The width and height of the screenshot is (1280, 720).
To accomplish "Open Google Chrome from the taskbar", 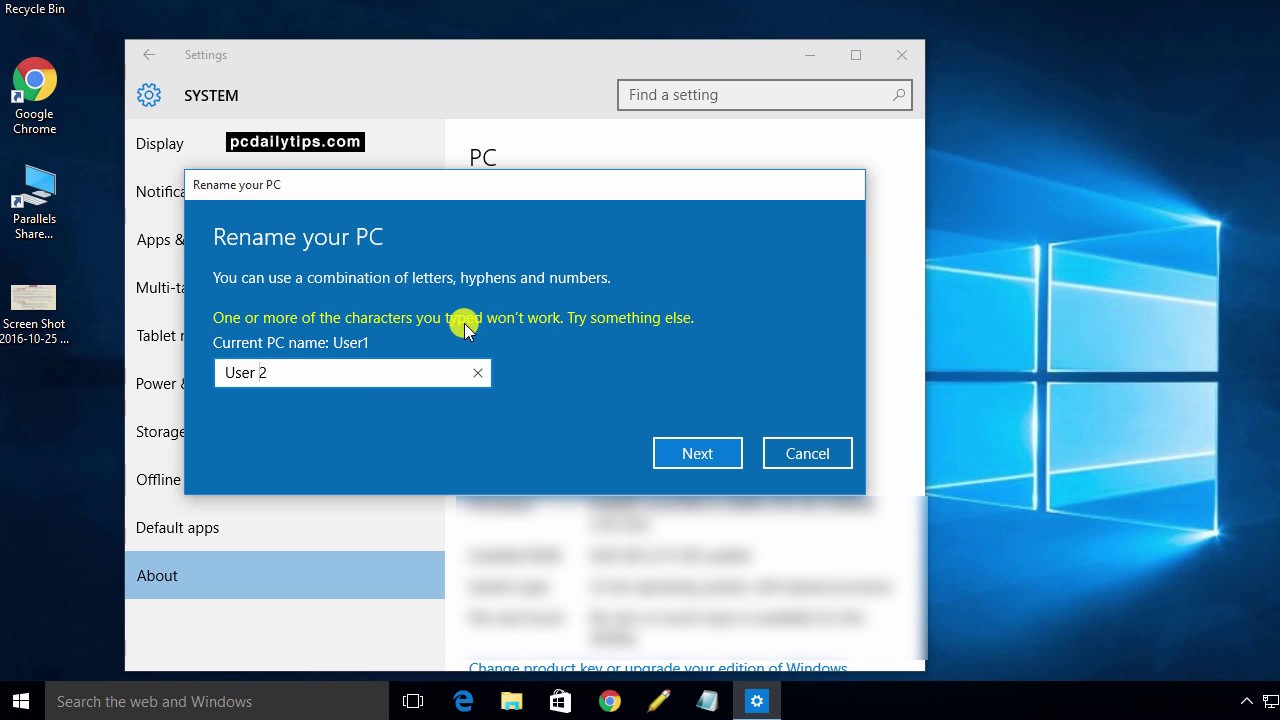I will coord(609,702).
